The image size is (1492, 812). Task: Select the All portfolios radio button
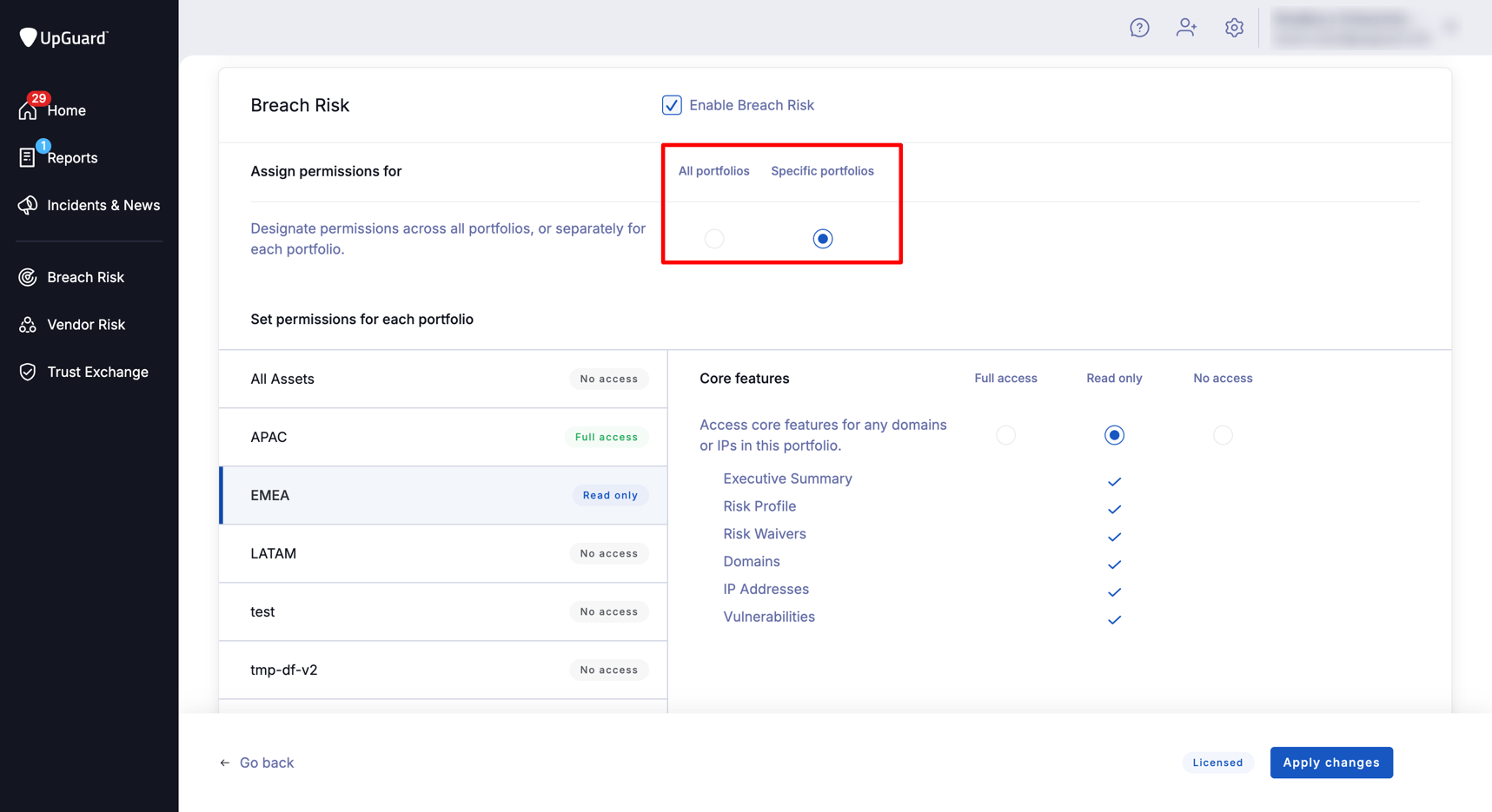pos(713,238)
